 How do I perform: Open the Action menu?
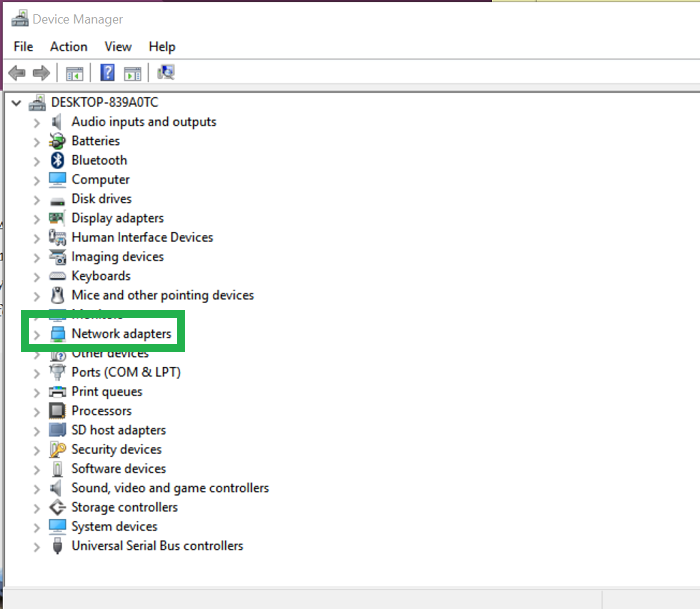pos(68,46)
